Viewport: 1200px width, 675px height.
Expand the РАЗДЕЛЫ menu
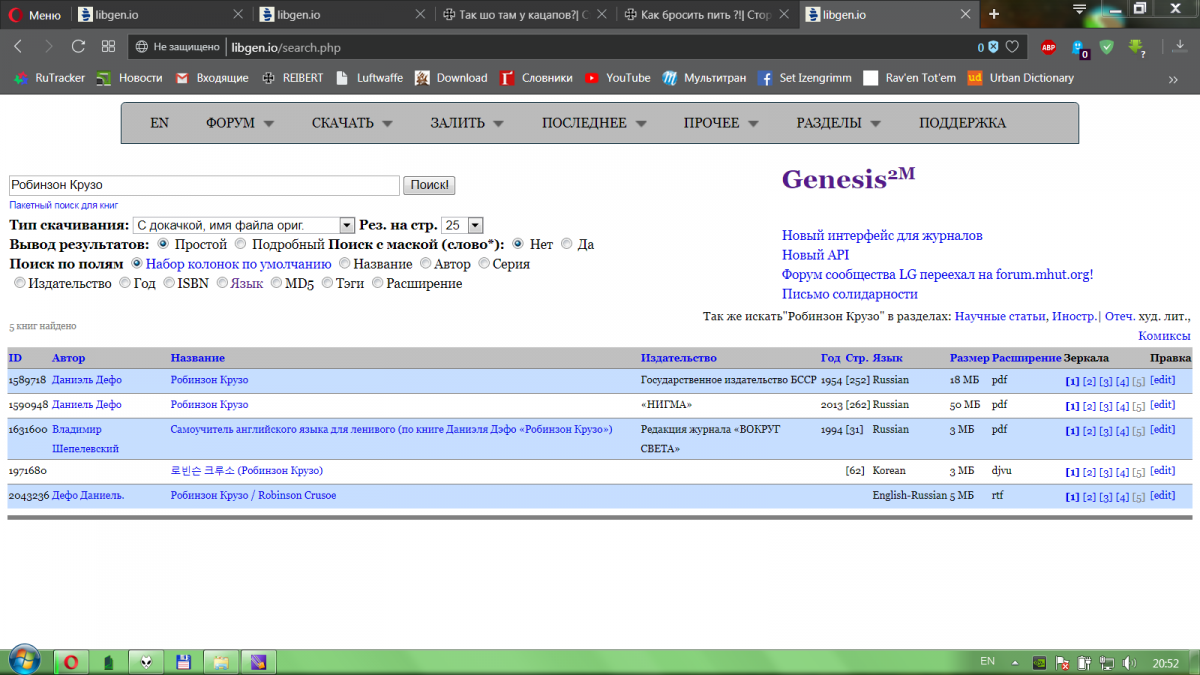tap(838, 123)
